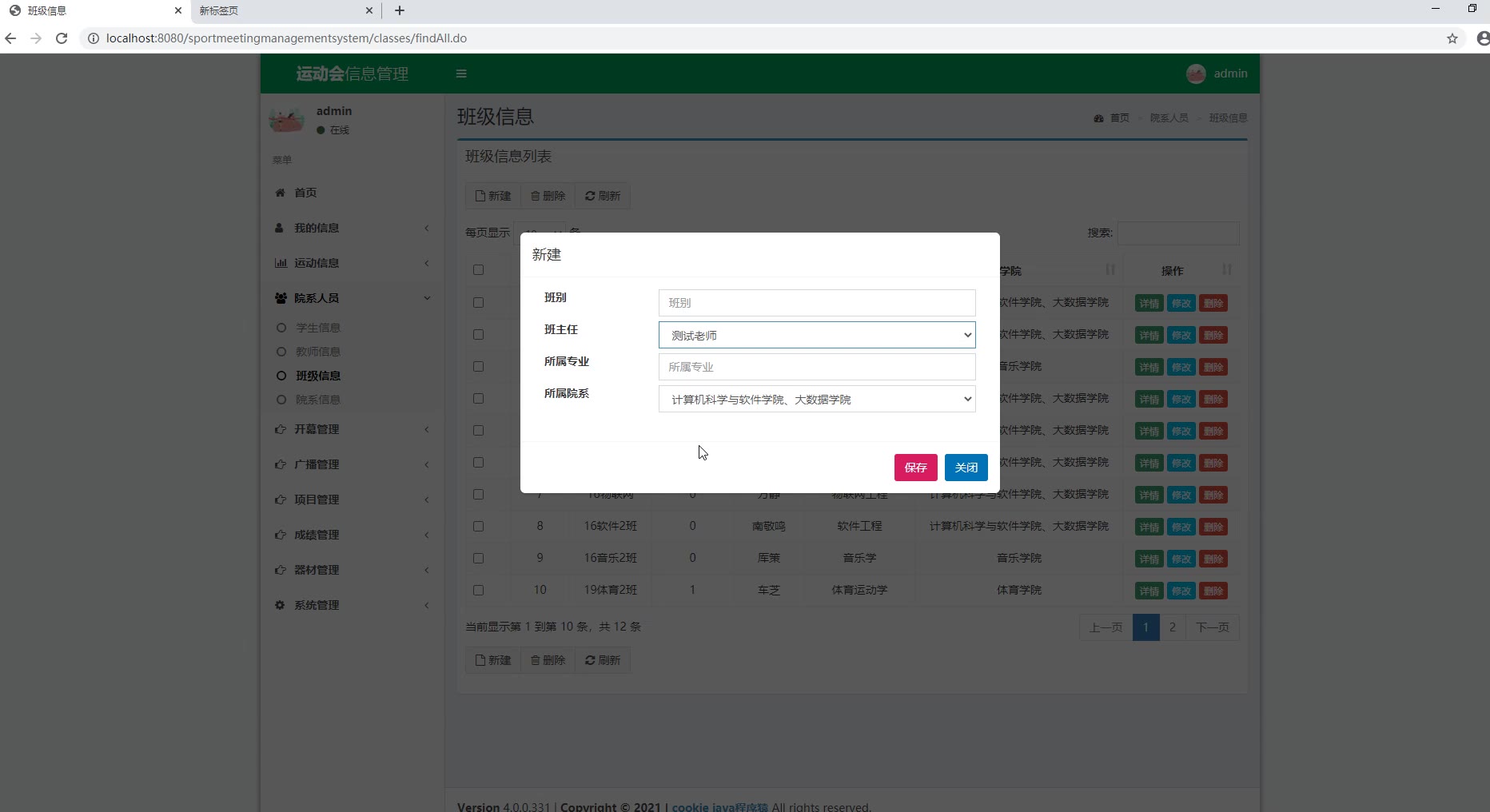The width and height of the screenshot is (1490, 812).
Task: Open the 班主任 dropdown
Action: pos(816,335)
